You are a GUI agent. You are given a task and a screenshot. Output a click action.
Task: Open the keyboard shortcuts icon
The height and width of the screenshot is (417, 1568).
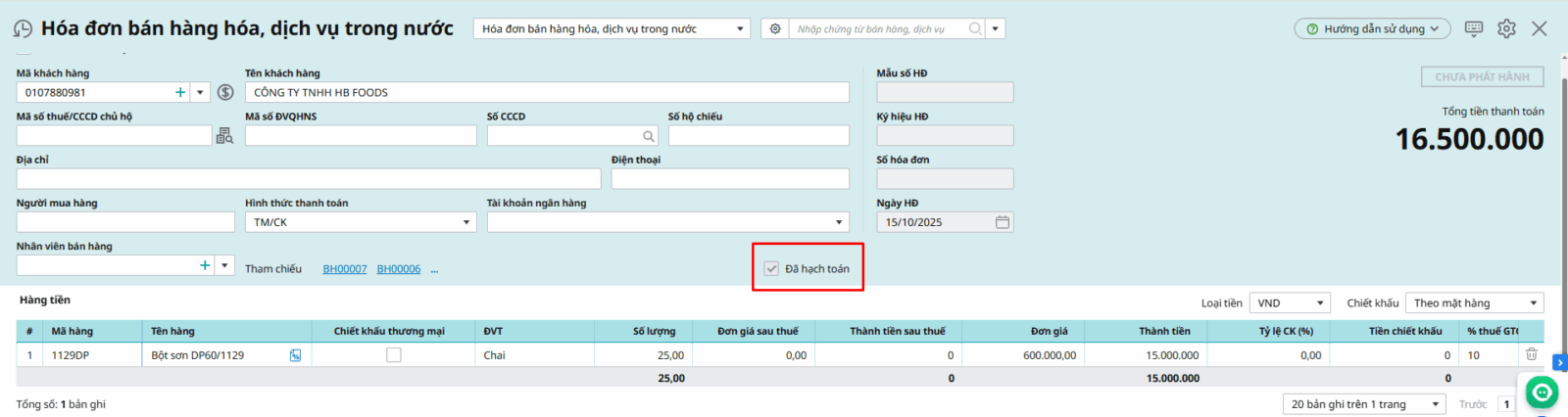(1473, 28)
